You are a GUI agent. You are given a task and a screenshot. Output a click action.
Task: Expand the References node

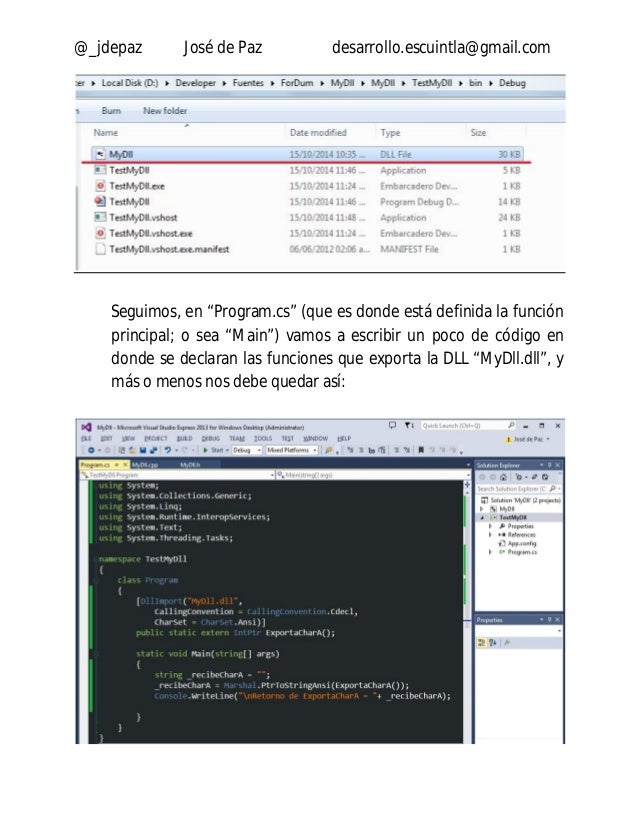click(490, 535)
